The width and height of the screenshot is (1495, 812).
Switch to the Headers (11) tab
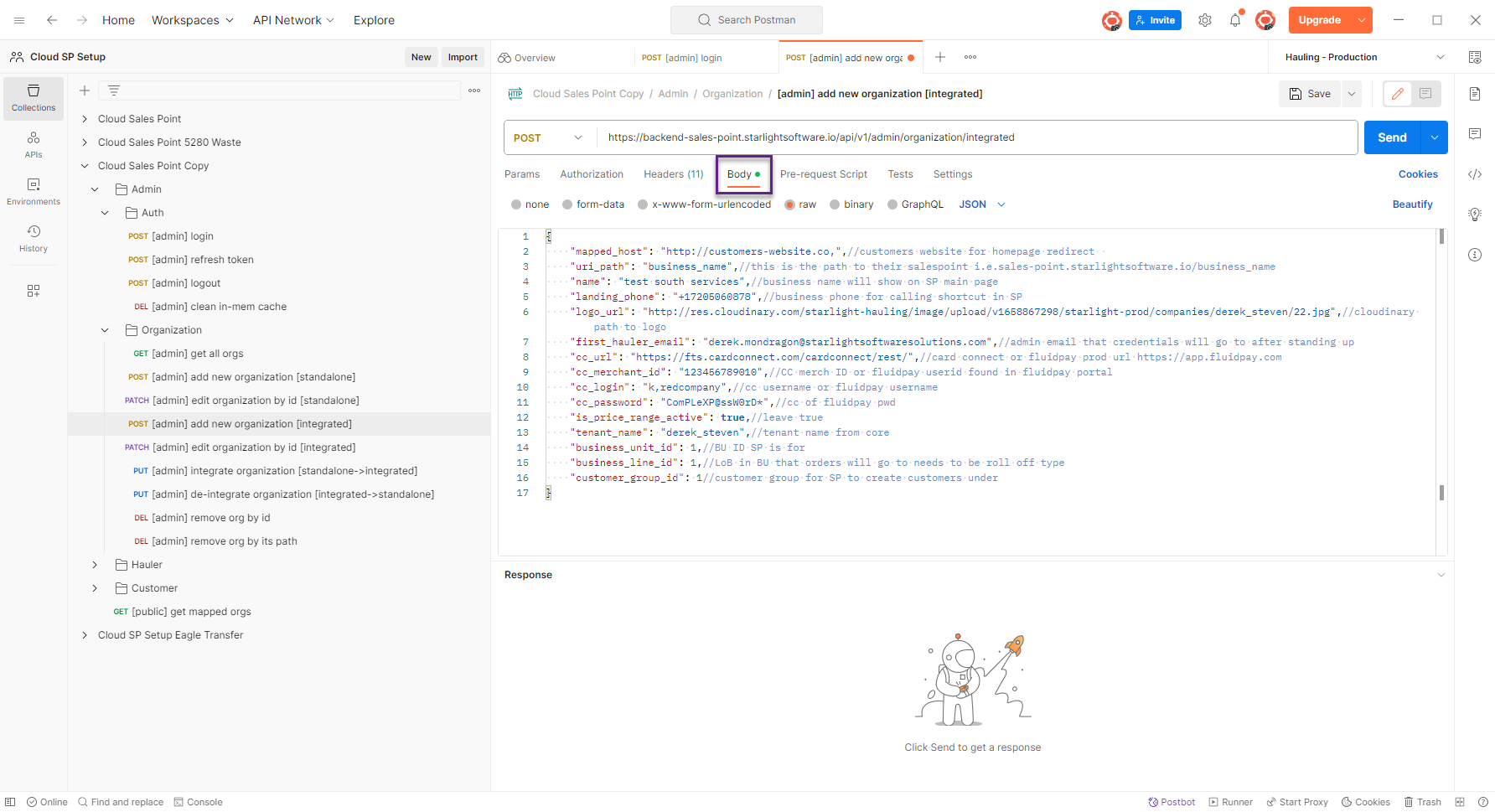pos(674,174)
